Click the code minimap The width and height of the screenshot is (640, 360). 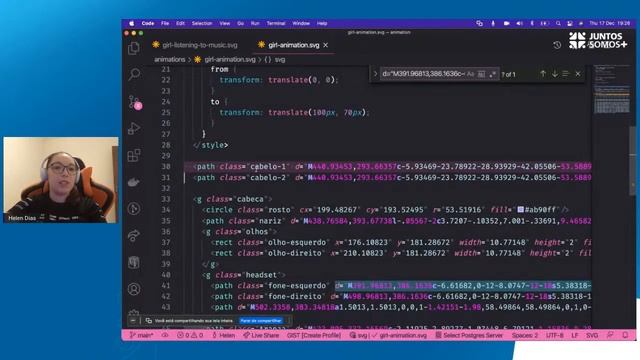[x=611, y=90]
